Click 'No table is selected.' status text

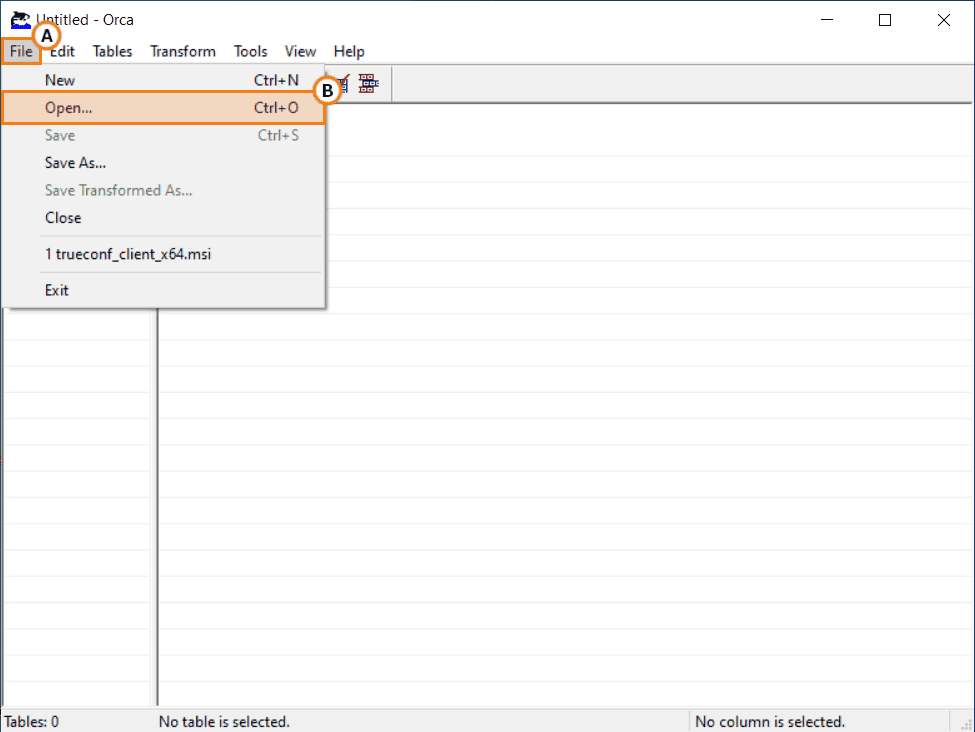point(224,721)
